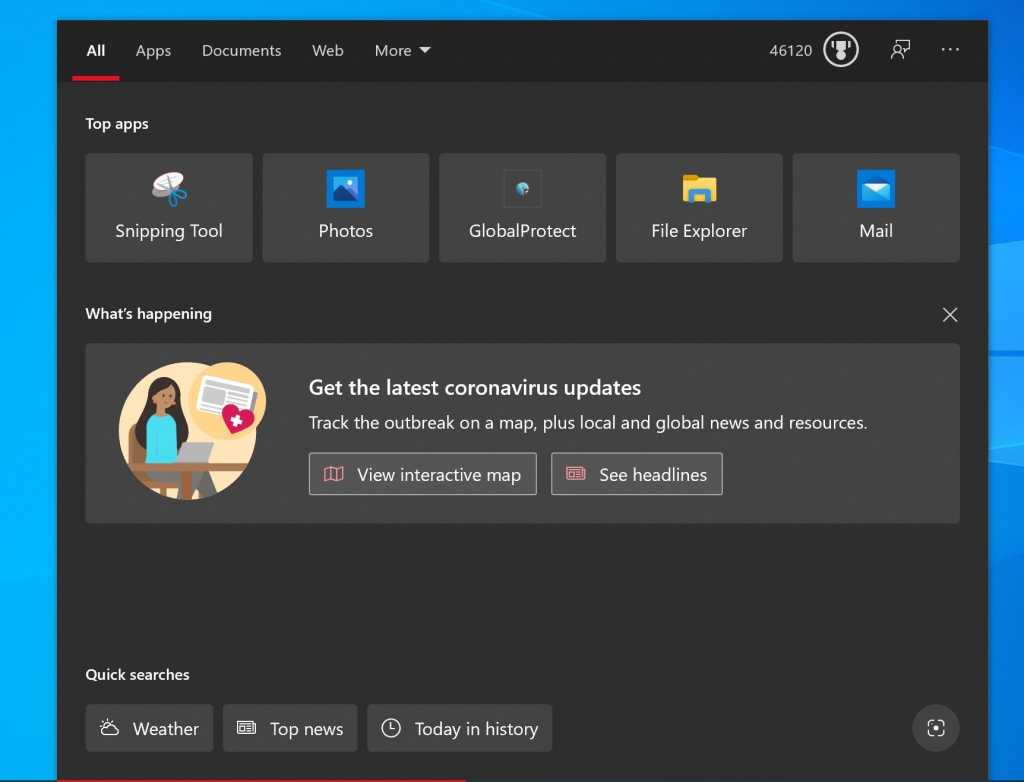
Task: Click the See headlines button
Action: click(637, 474)
